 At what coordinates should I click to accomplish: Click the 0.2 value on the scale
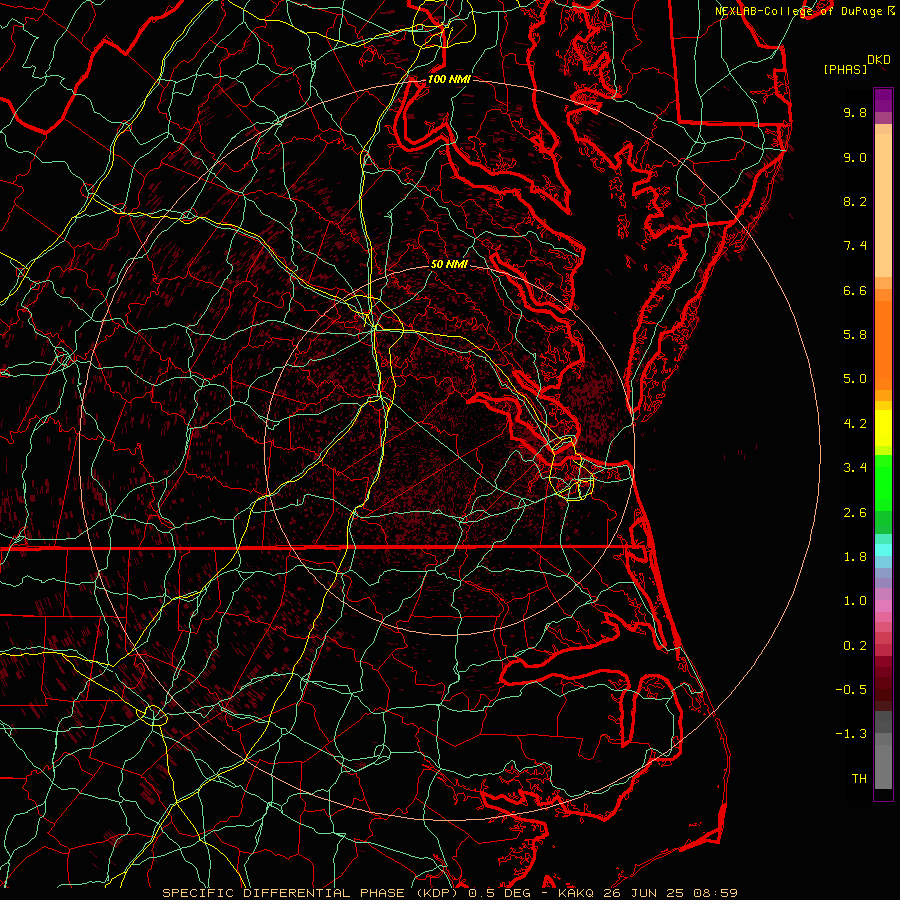(855, 646)
